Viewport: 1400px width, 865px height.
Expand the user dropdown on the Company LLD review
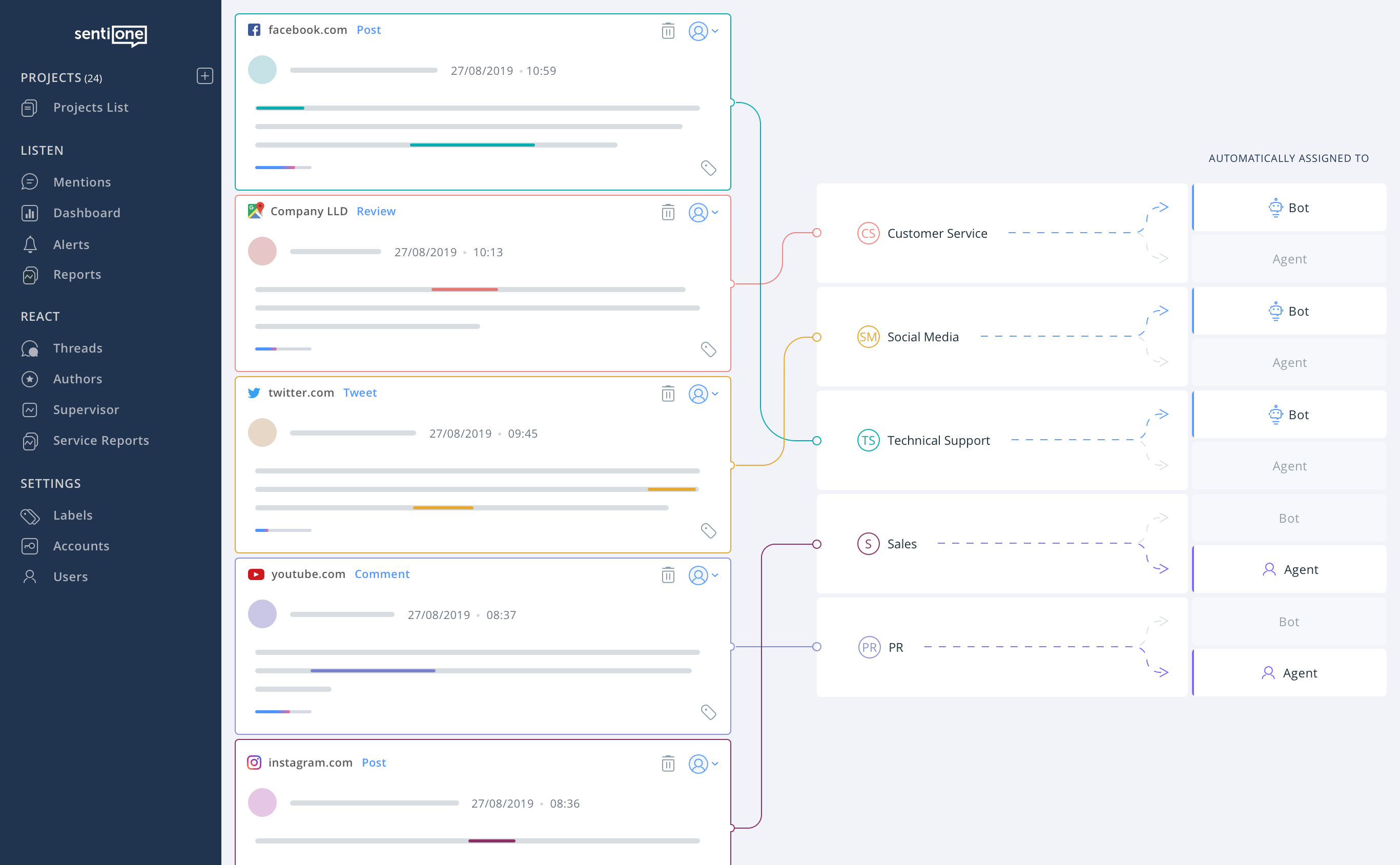coord(703,212)
